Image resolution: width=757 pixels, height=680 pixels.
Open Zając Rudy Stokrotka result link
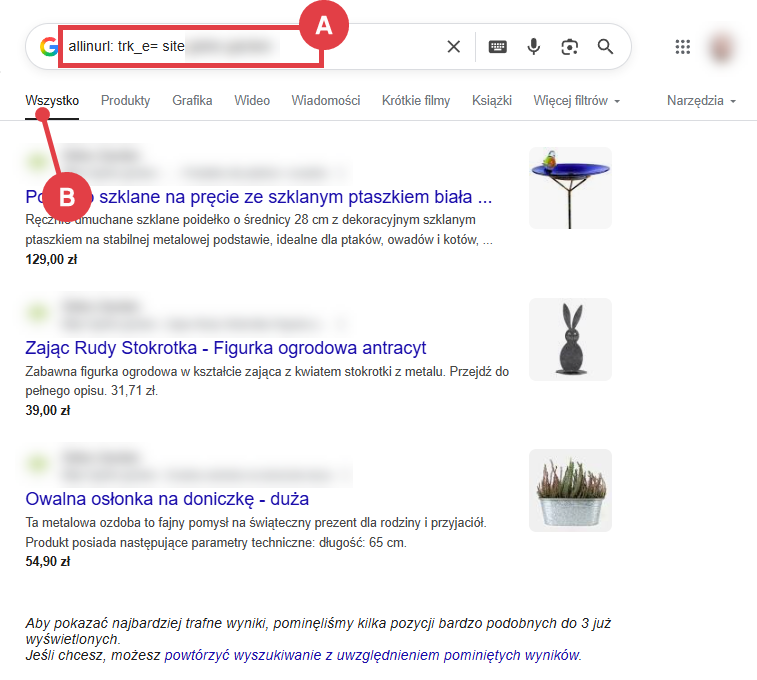click(225, 348)
